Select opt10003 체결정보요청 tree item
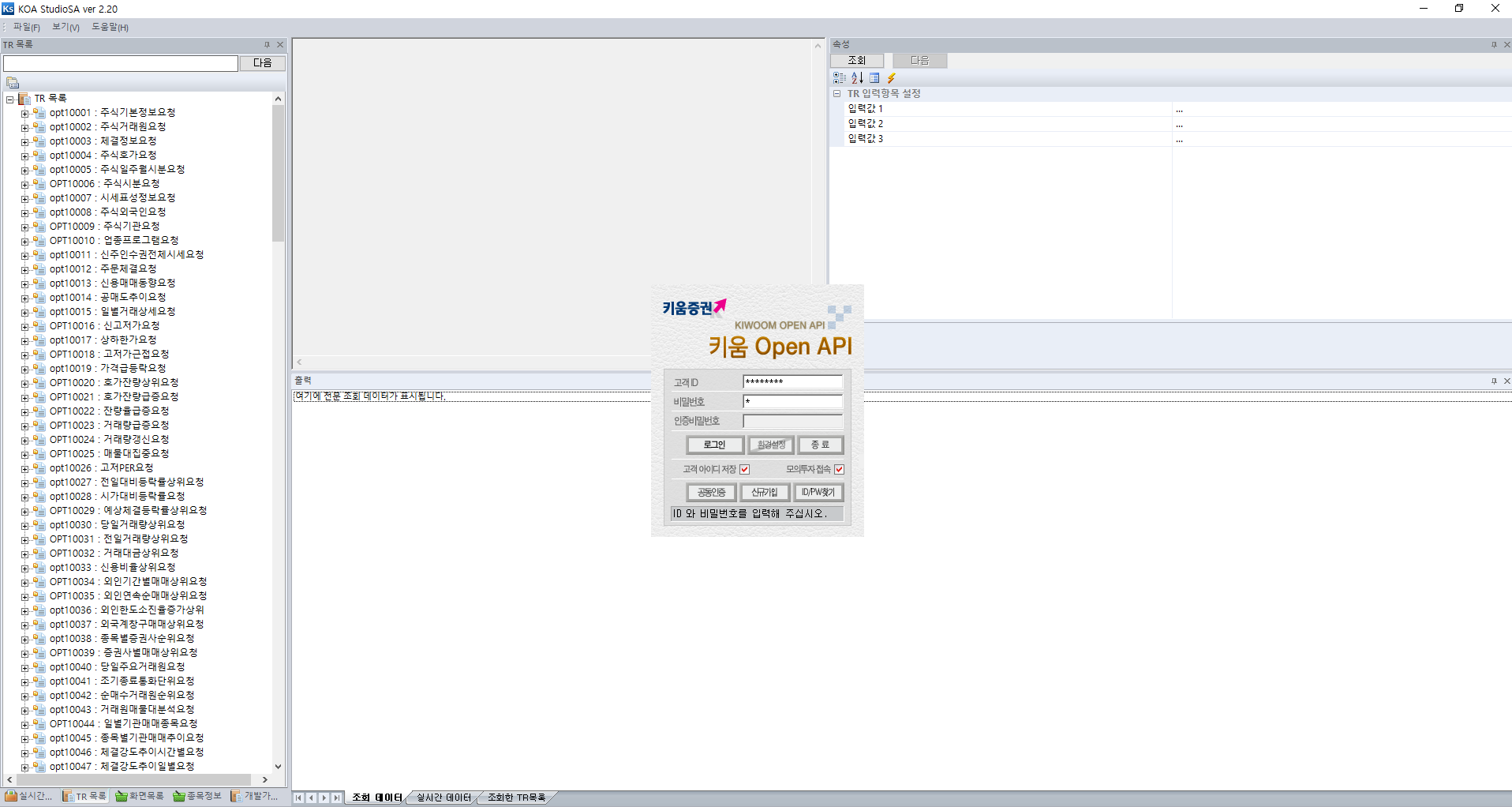This screenshot has width=1512, height=807. pyautogui.click(x=103, y=141)
